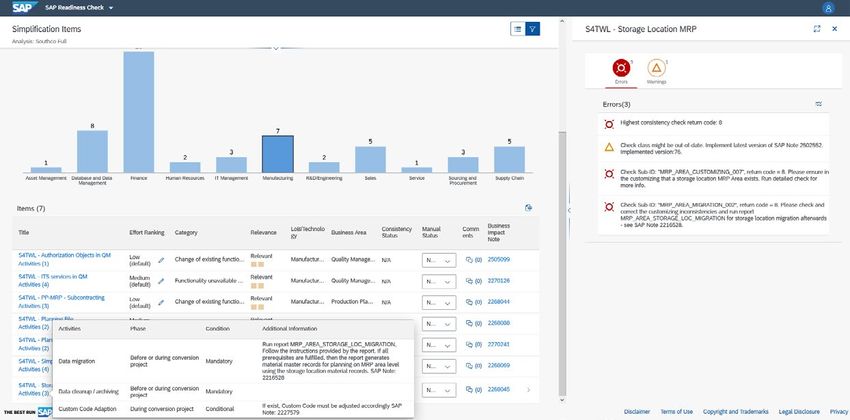The image size is (850, 420).
Task: Close the Storage Location MRP panel
Action: (x=835, y=29)
